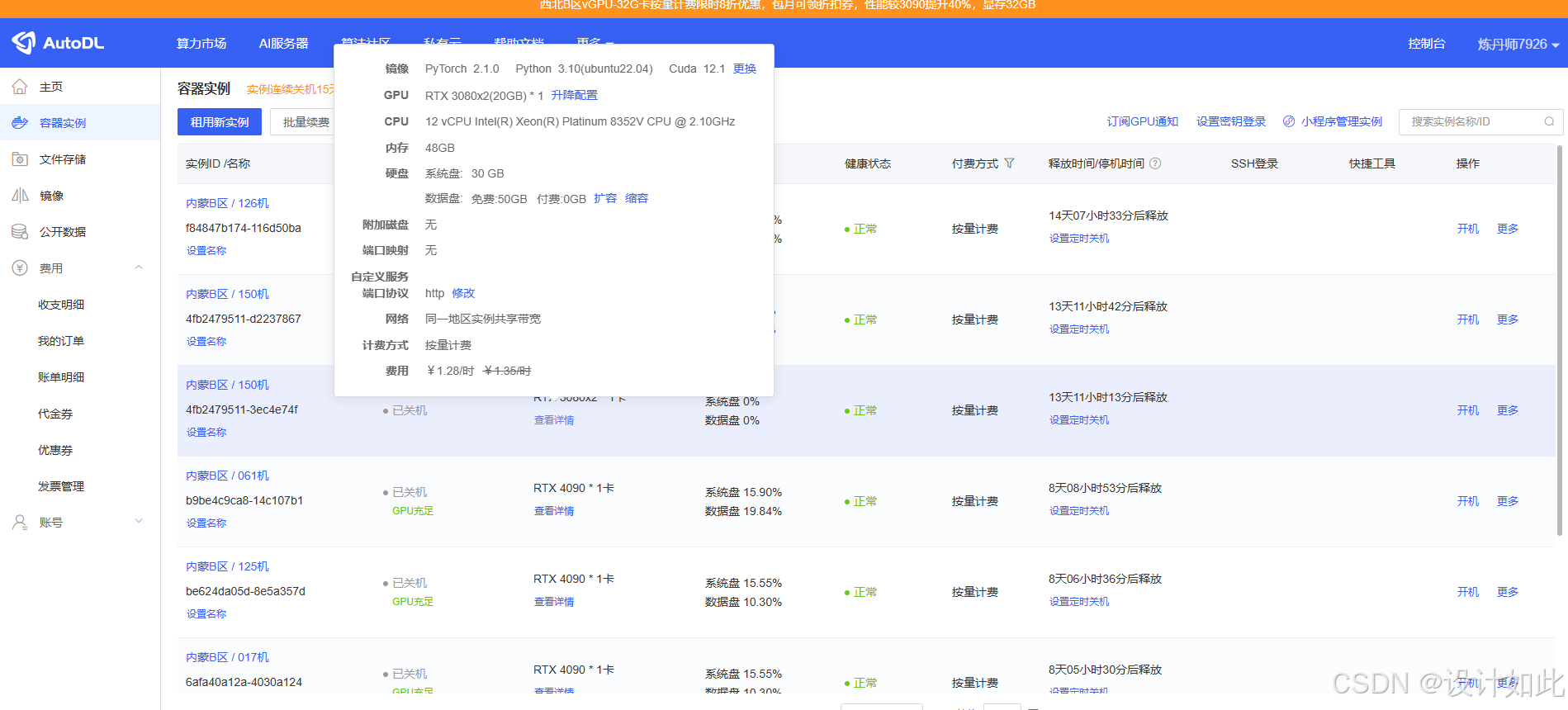Viewport: 1568px width, 710px height.
Task: Open the 公开数据 database icon
Action: (x=20, y=232)
